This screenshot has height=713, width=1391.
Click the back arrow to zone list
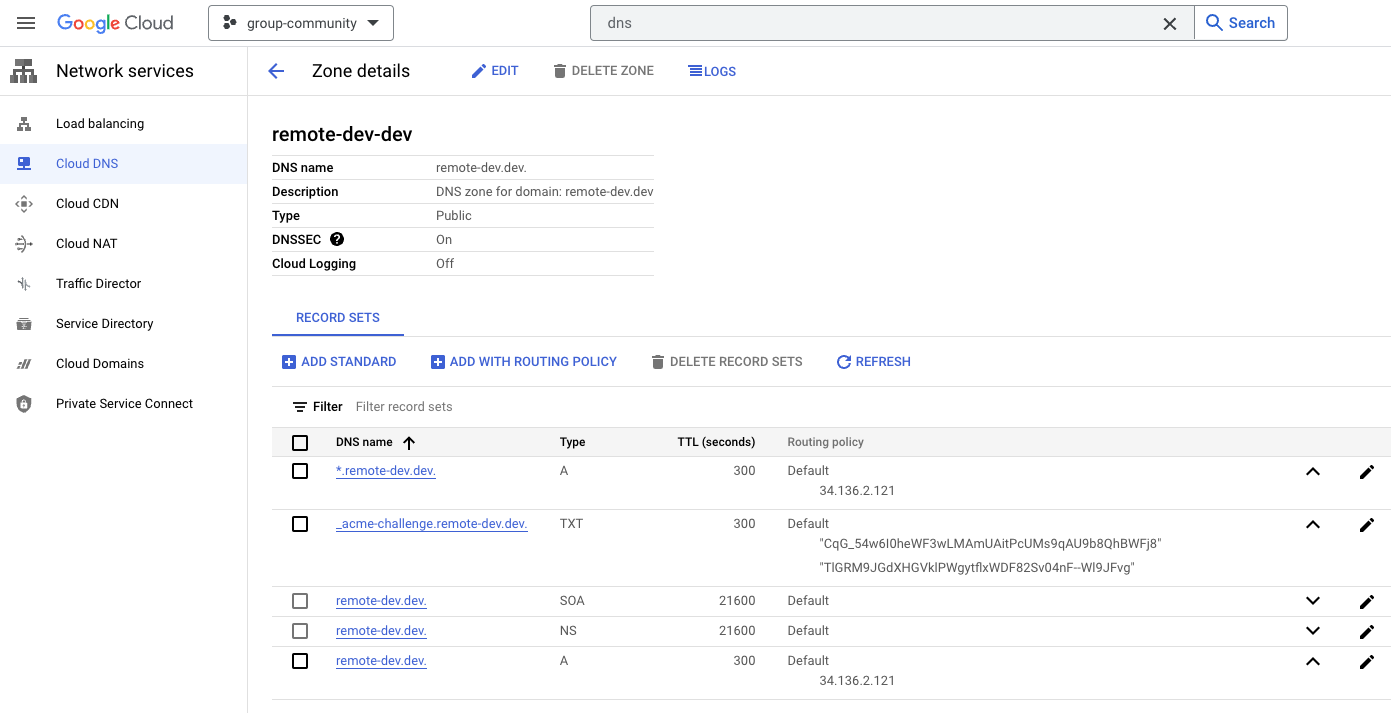[275, 70]
